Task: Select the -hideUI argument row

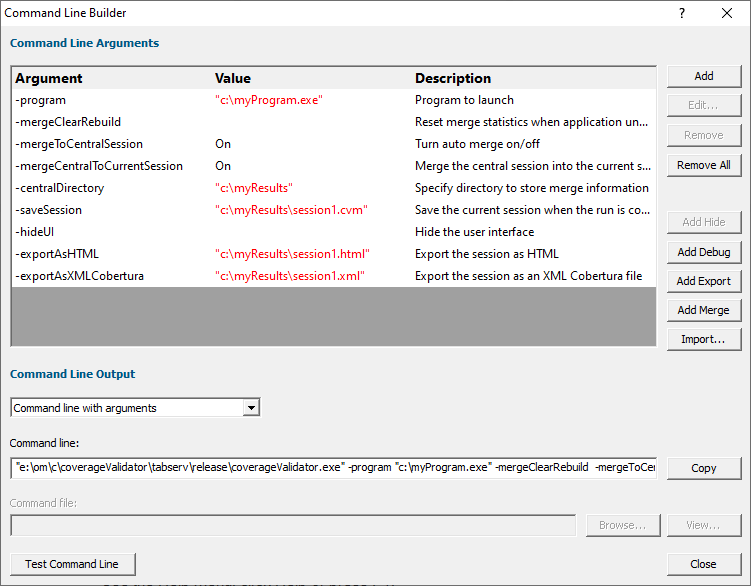Action: tap(333, 232)
